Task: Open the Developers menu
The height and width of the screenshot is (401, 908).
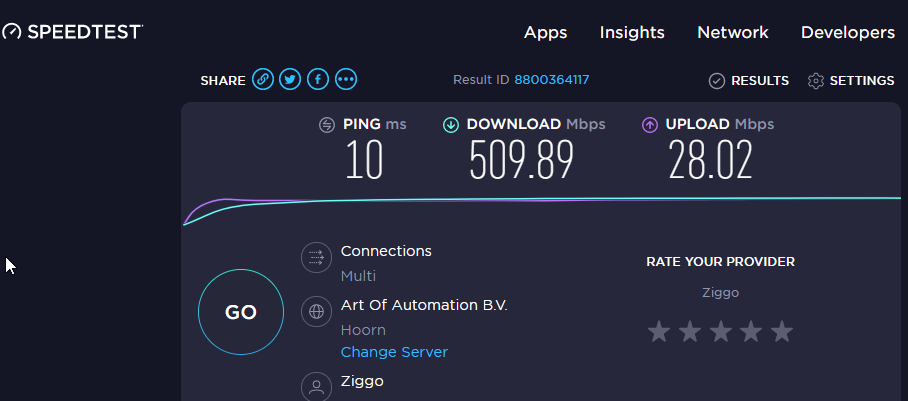Action: 848,32
